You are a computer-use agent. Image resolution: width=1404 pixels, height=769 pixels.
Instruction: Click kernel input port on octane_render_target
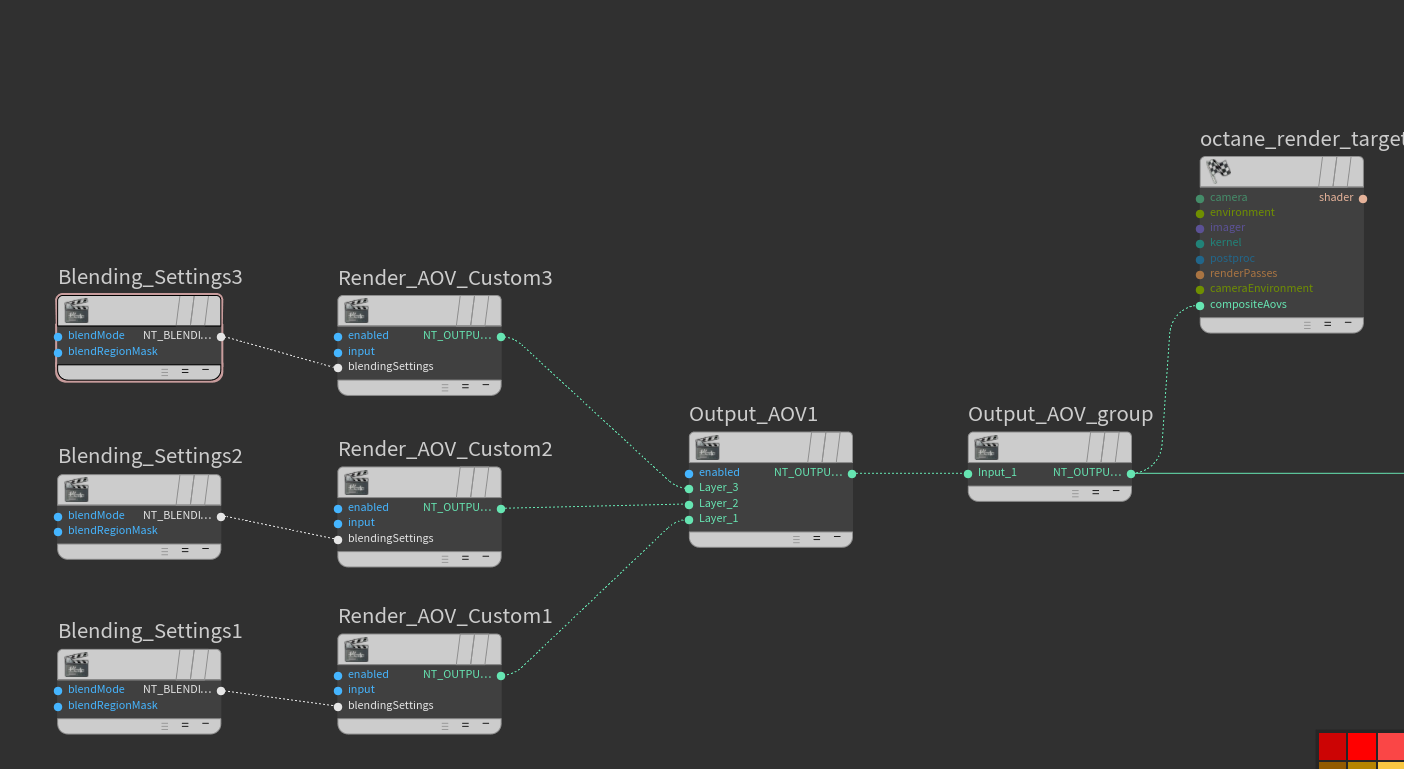coord(1200,244)
